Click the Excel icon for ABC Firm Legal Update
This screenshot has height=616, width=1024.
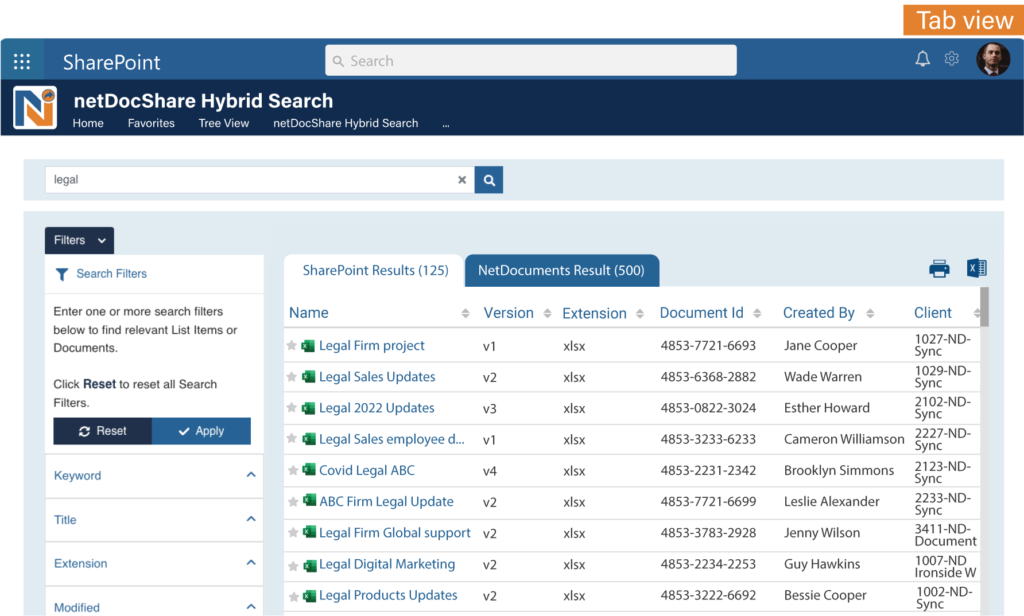click(309, 501)
